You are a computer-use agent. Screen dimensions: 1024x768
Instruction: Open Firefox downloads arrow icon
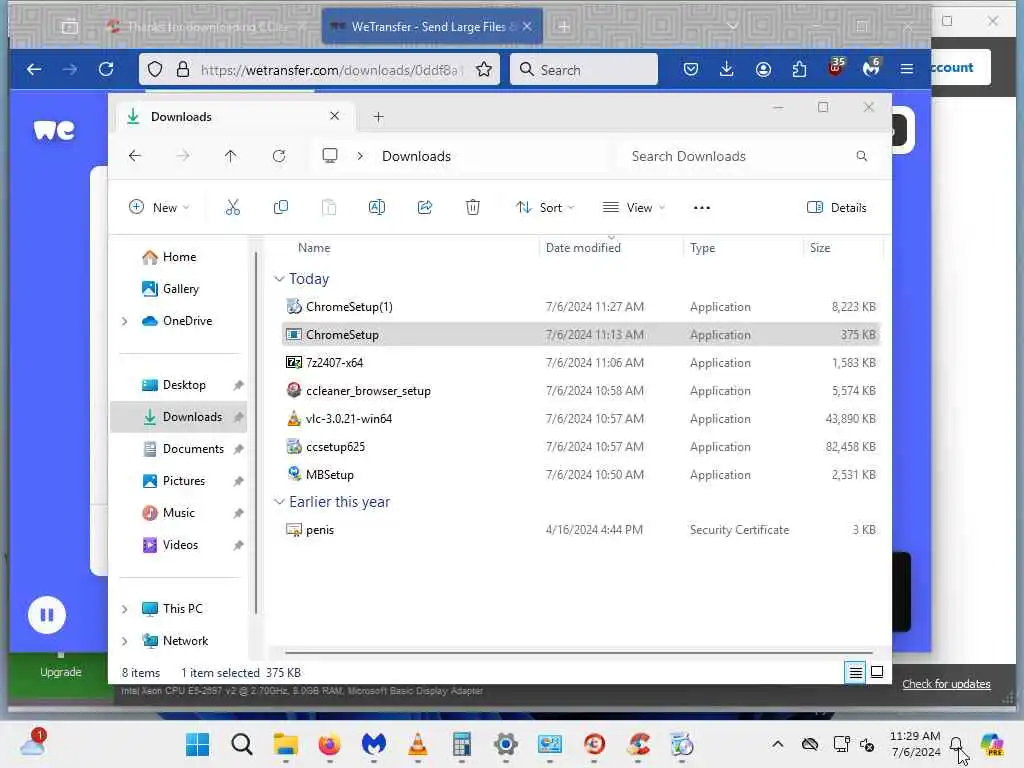[x=726, y=69]
